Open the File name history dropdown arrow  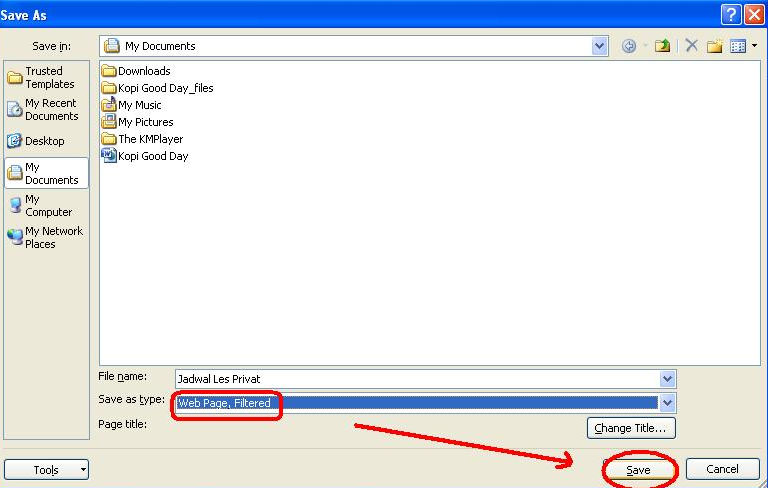(x=667, y=379)
